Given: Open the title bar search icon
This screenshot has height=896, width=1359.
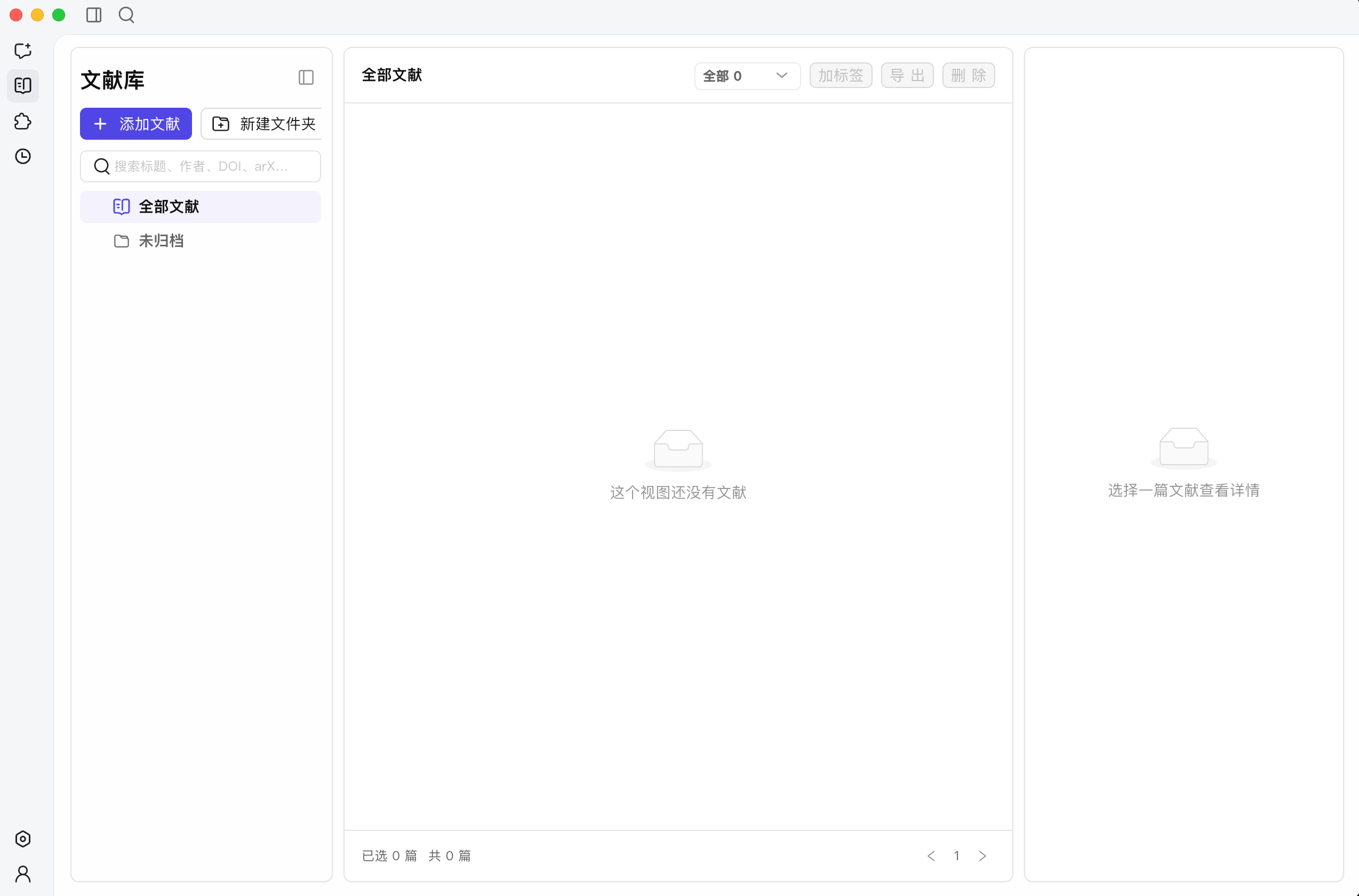Looking at the screenshot, I should [x=126, y=15].
